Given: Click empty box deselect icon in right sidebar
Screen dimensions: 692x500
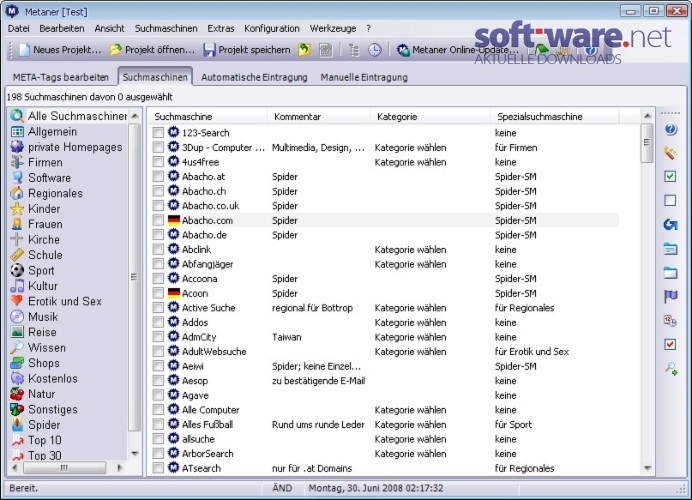Looking at the screenshot, I should pyautogui.click(x=670, y=200).
